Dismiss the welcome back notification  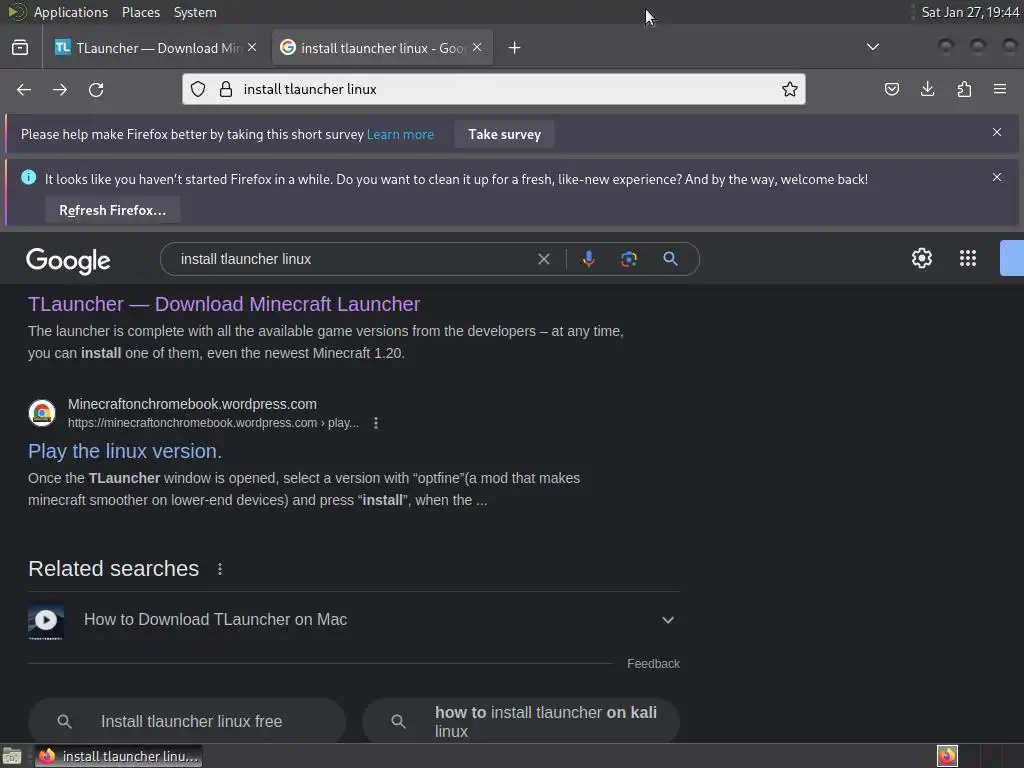click(x=997, y=177)
